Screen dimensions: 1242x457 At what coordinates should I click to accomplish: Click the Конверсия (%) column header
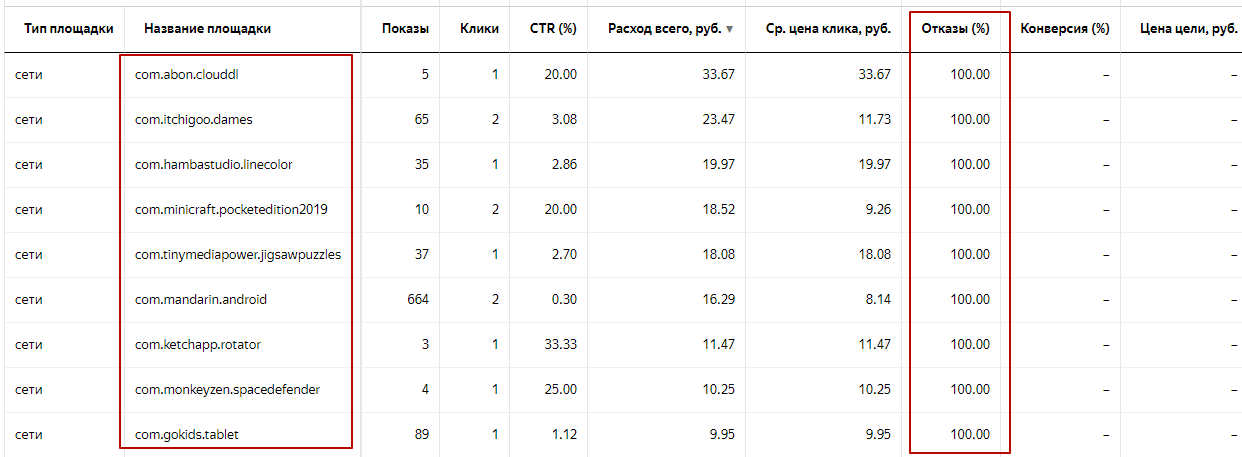(x=1065, y=29)
